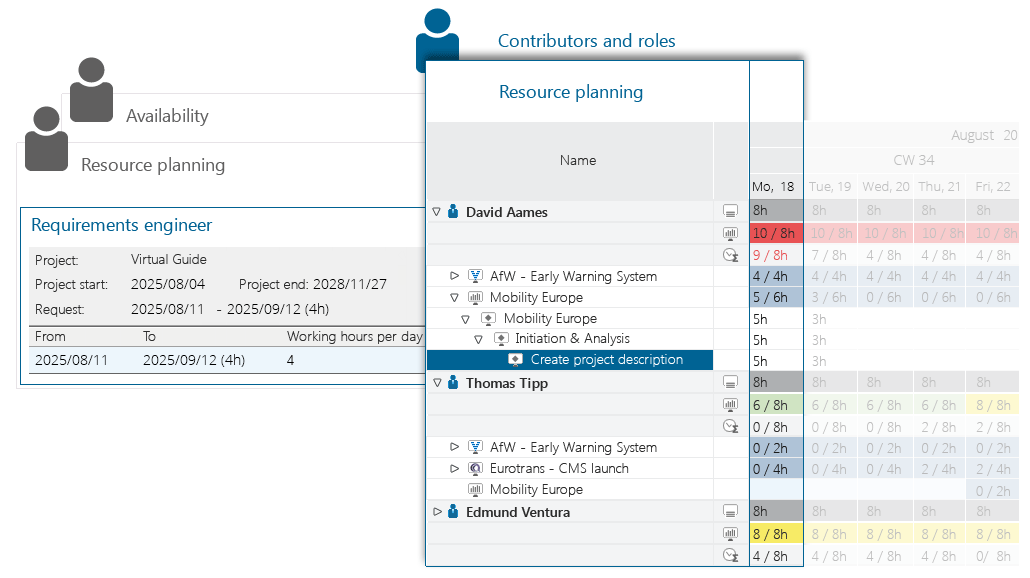
Task: Click the red 10 / 8h overload cell
Action: click(x=775, y=234)
